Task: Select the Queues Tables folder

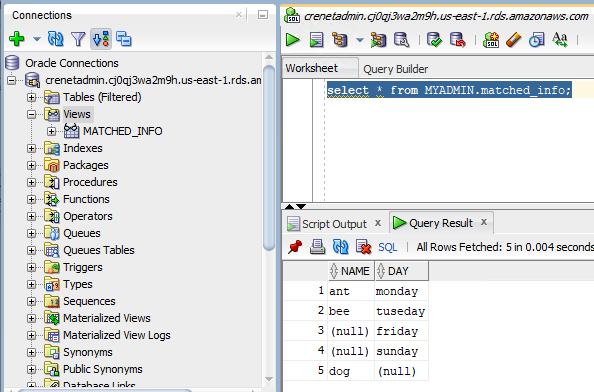Action: click(x=98, y=250)
